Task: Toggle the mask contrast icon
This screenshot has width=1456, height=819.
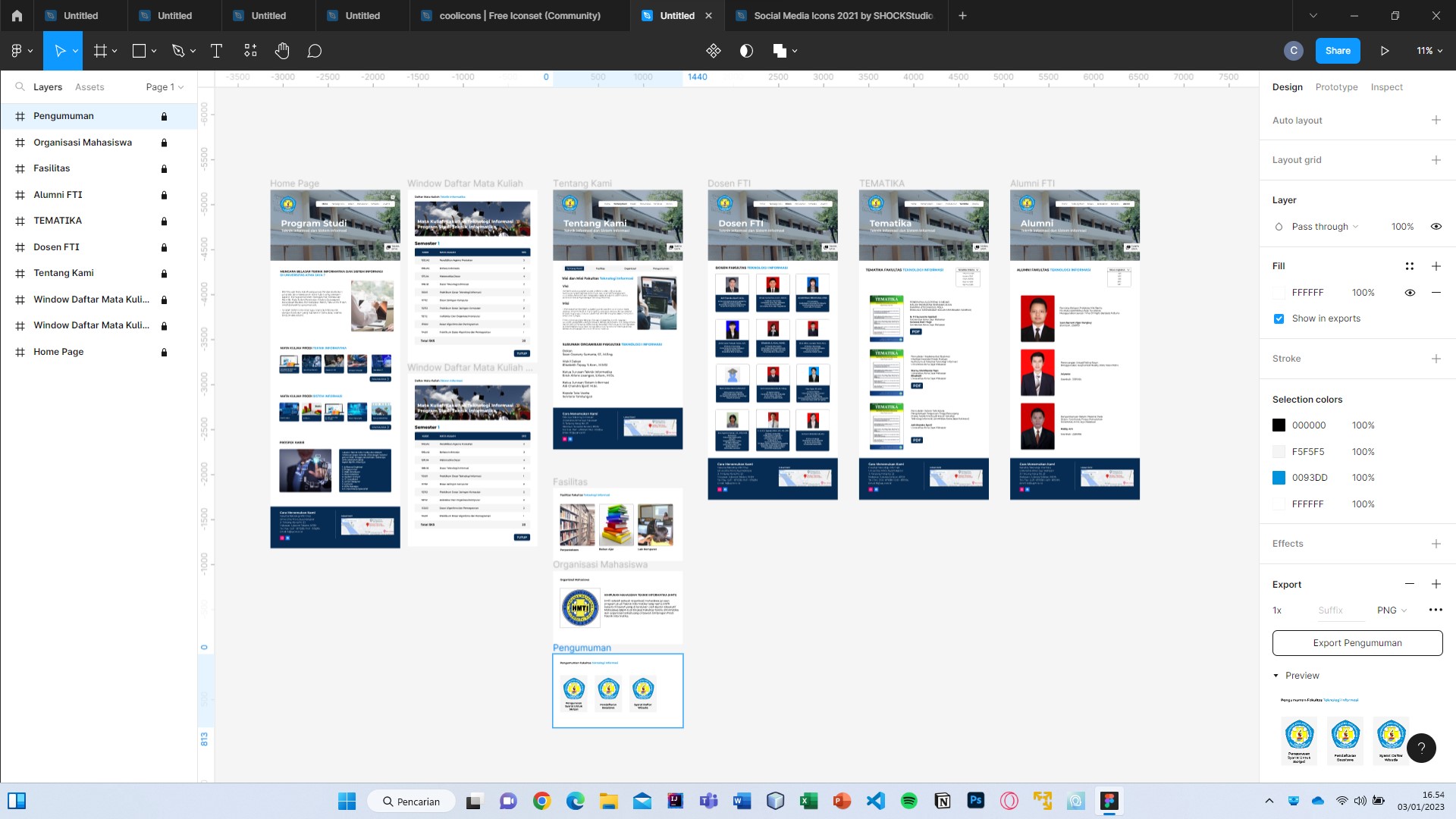Action: 746,51
